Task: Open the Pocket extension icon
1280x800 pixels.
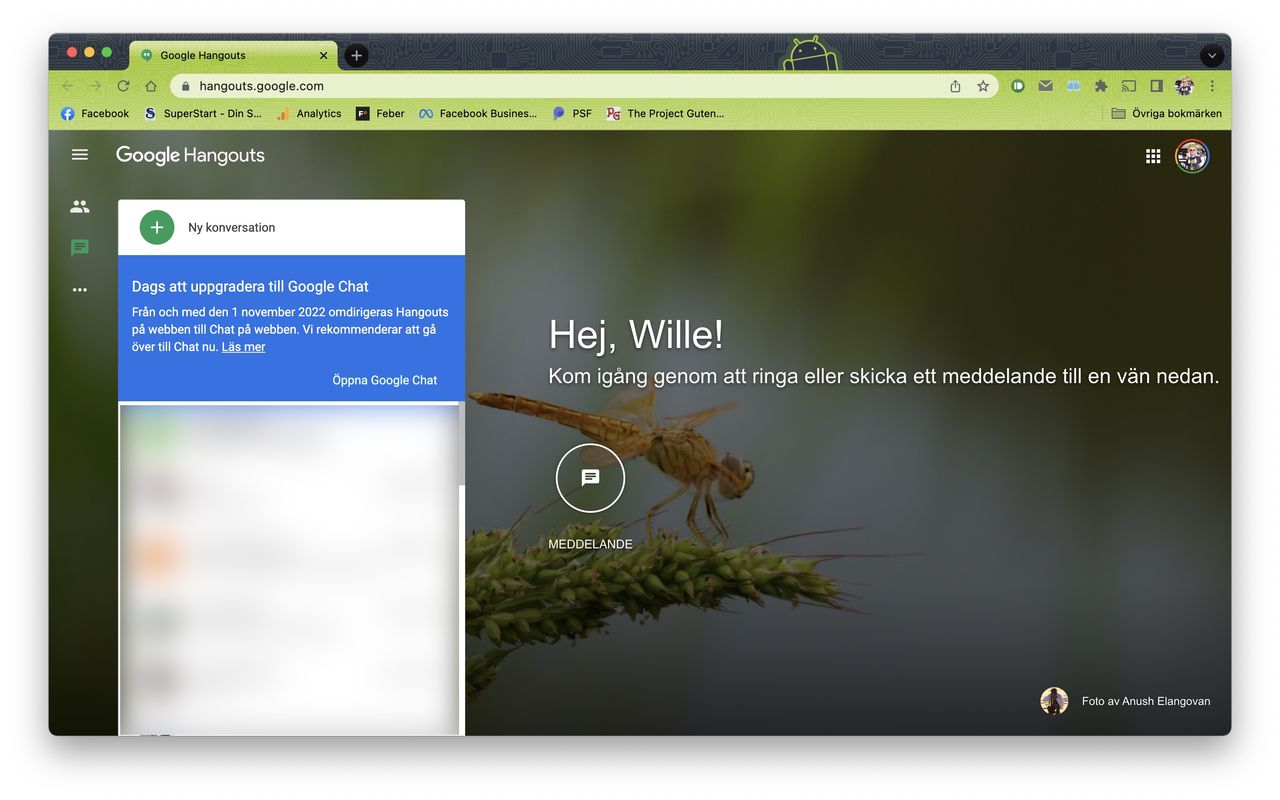Action: click(x=1017, y=86)
